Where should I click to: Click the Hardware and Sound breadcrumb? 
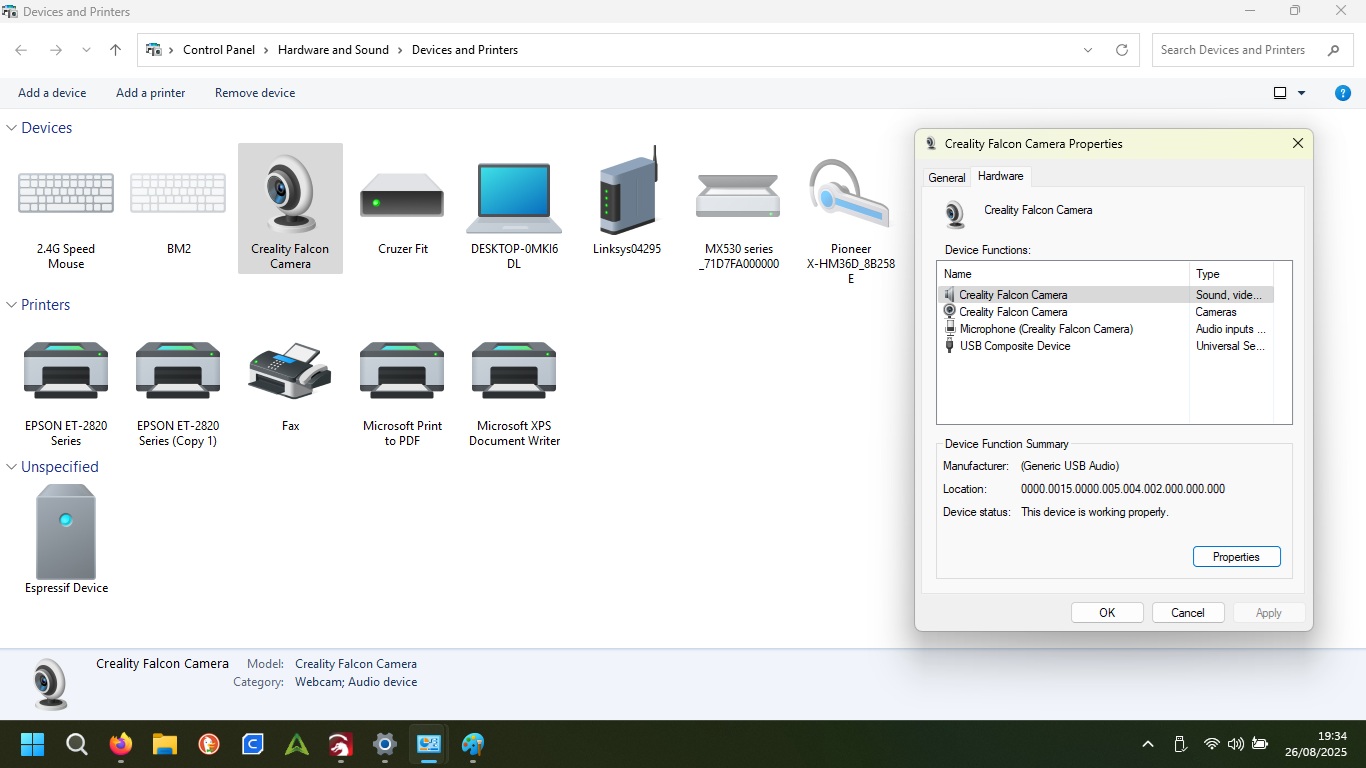pyautogui.click(x=333, y=50)
